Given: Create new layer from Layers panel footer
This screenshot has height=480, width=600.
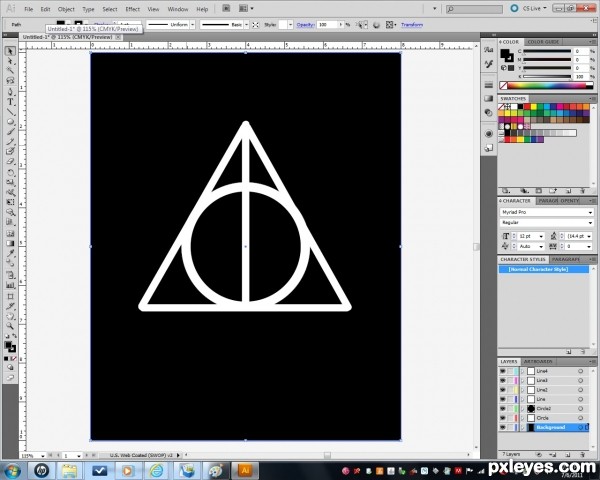Looking at the screenshot, I should (568, 454).
